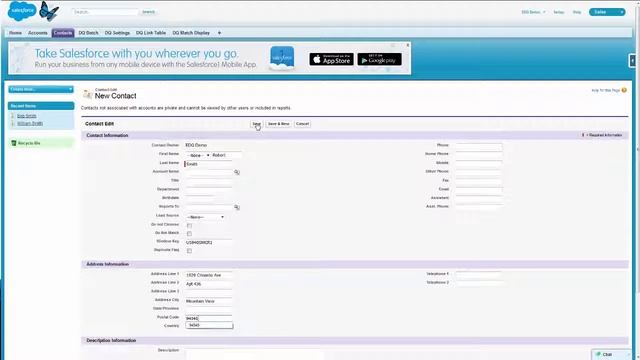This screenshot has width=640, height=360.
Task: Click the Salesforce cloud logo
Action: coord(22,11)
